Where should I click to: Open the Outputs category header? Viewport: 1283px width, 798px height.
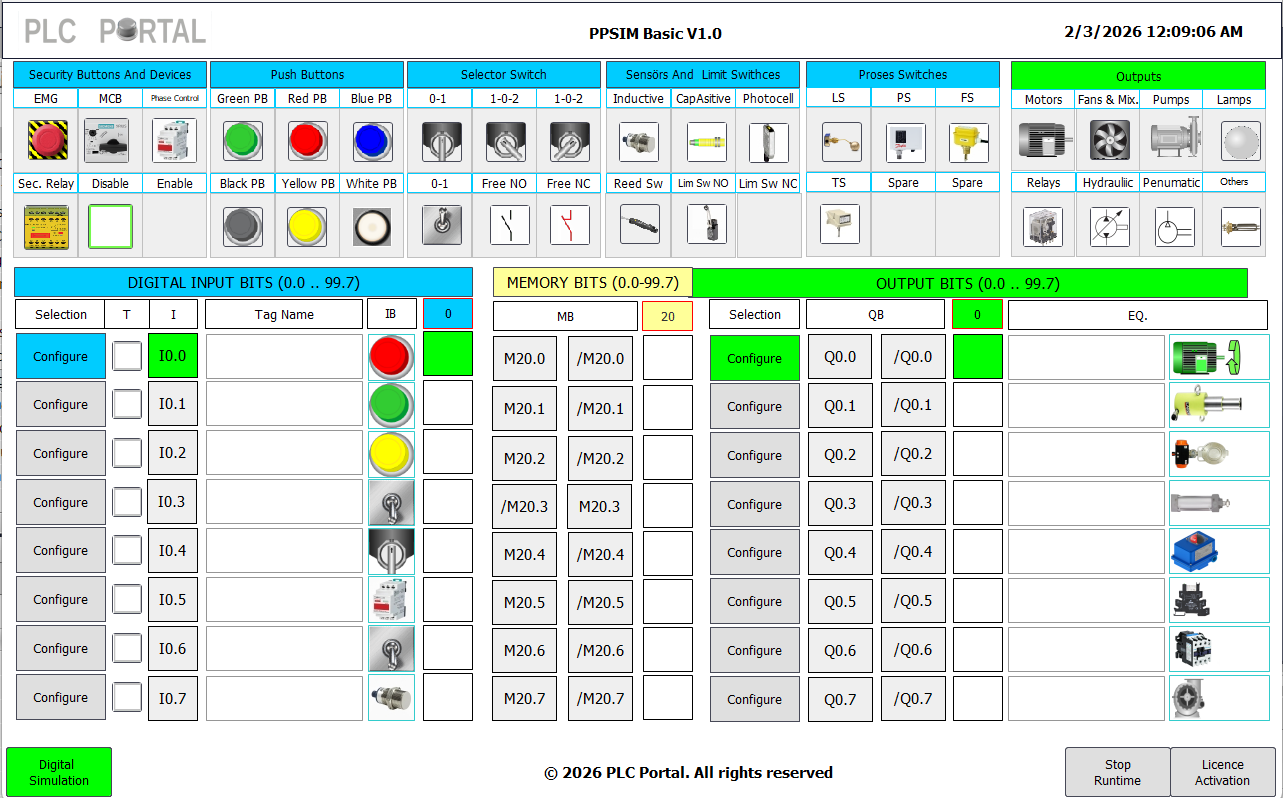coord(1138,76)
